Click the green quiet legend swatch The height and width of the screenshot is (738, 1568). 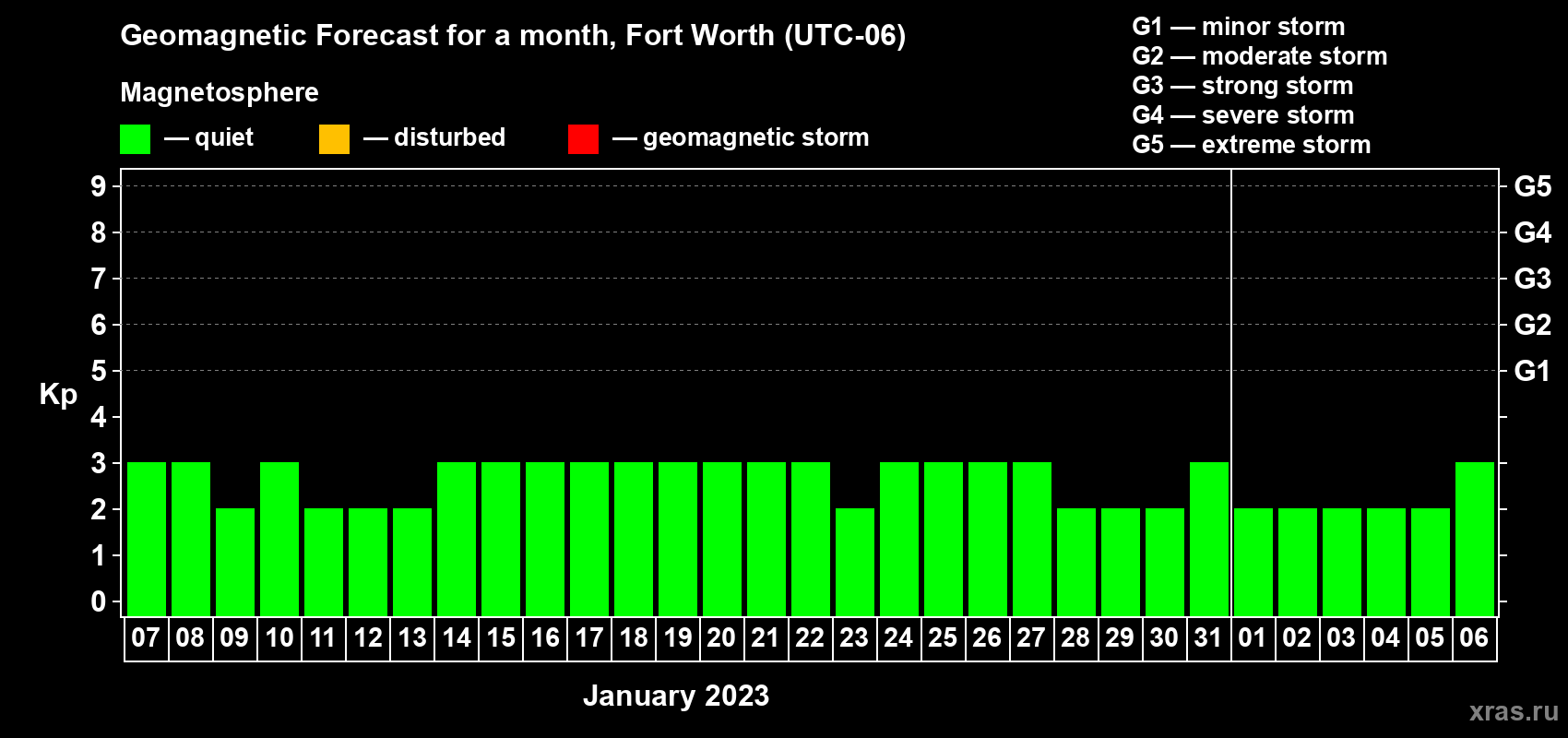pyautogui.click(x=135, y=139)
